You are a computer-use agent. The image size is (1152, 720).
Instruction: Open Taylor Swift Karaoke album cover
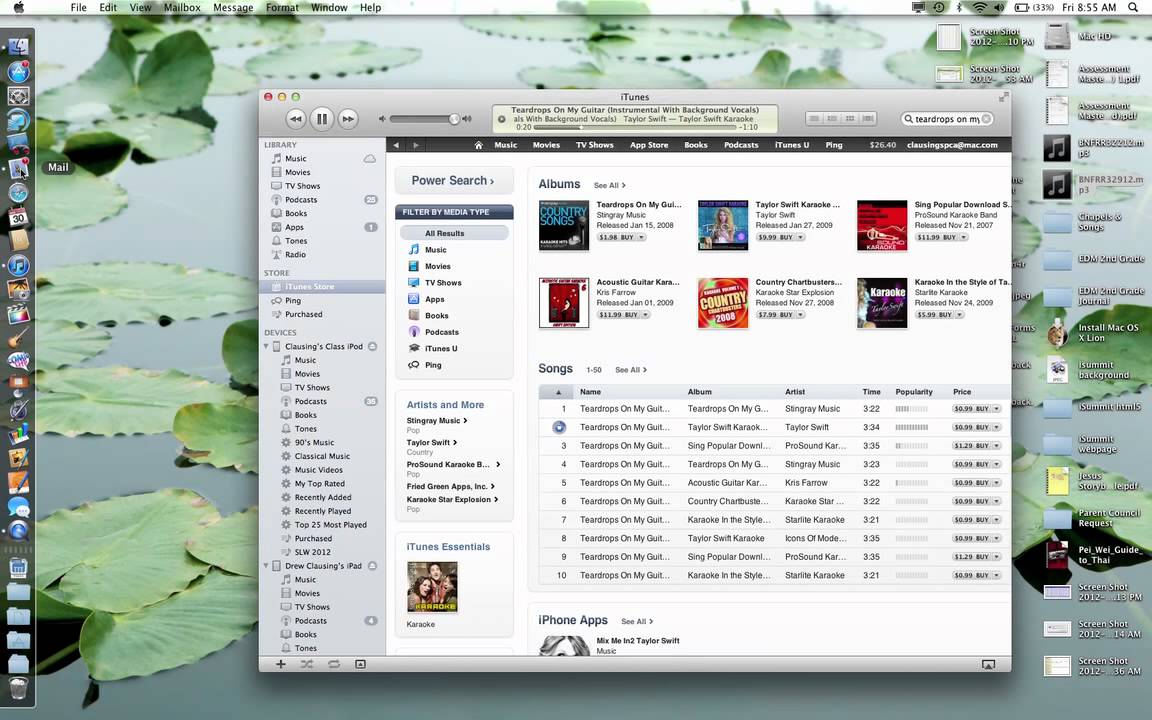pos(722,226)
